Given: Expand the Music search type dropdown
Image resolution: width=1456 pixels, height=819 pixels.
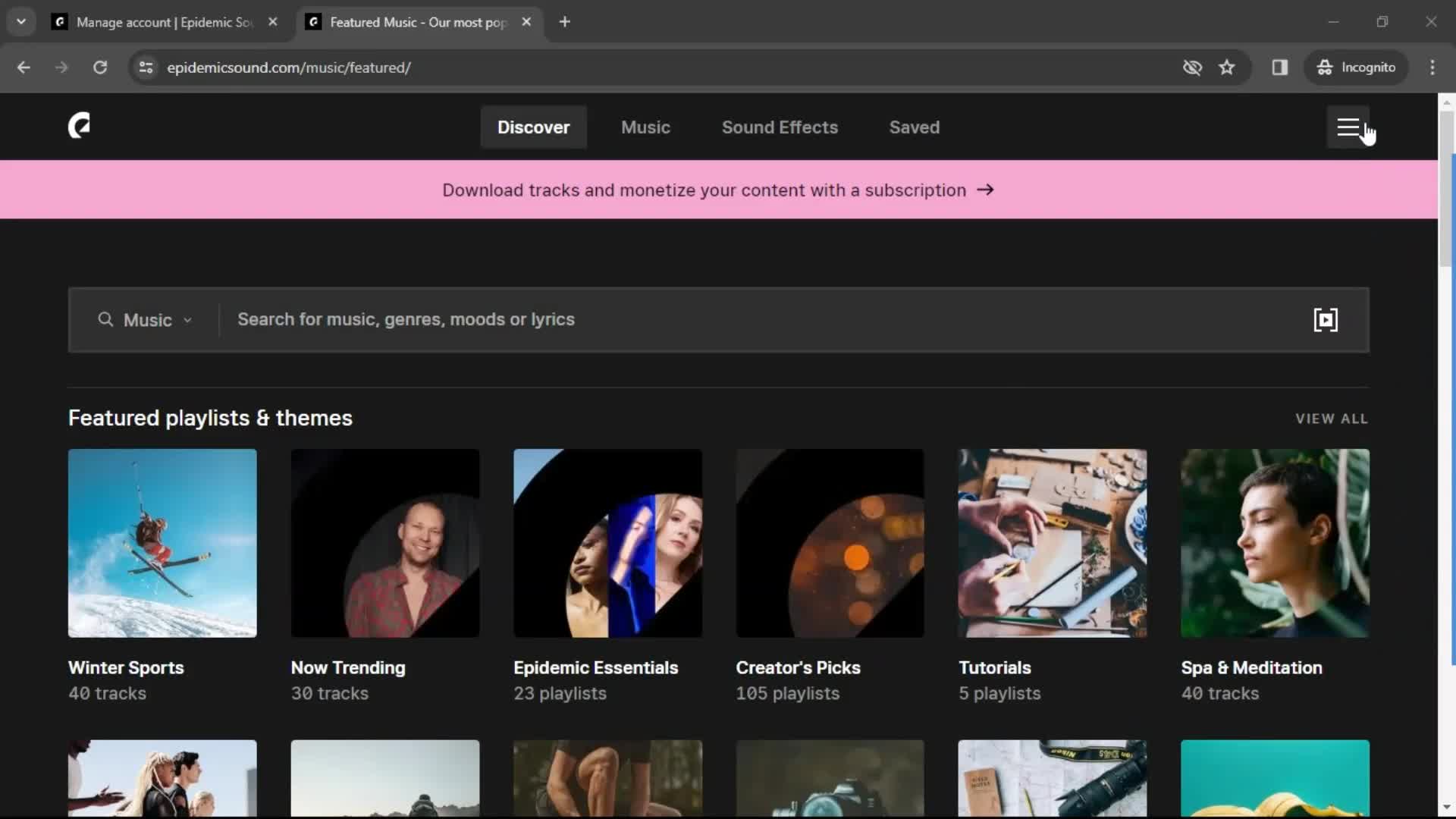Looking at the screenshot, I should click(x=146, y=320).
